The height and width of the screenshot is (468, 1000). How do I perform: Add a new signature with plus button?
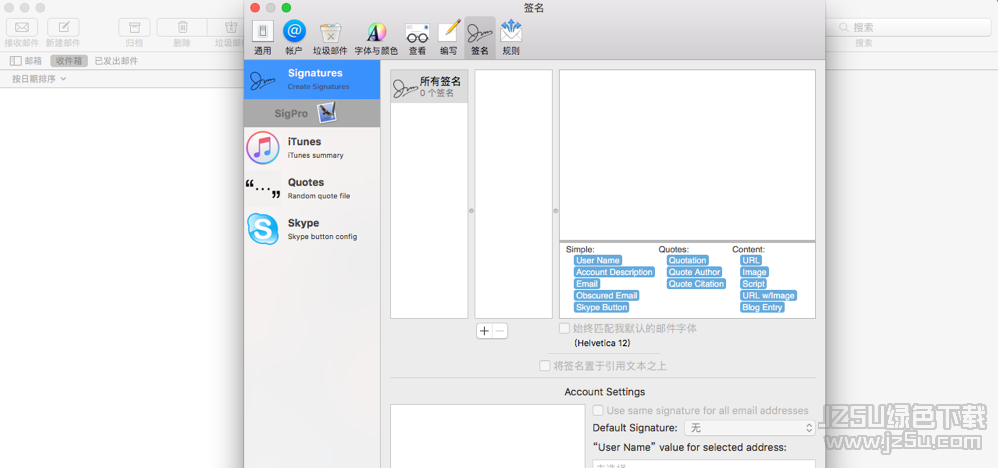pos(485,331)
